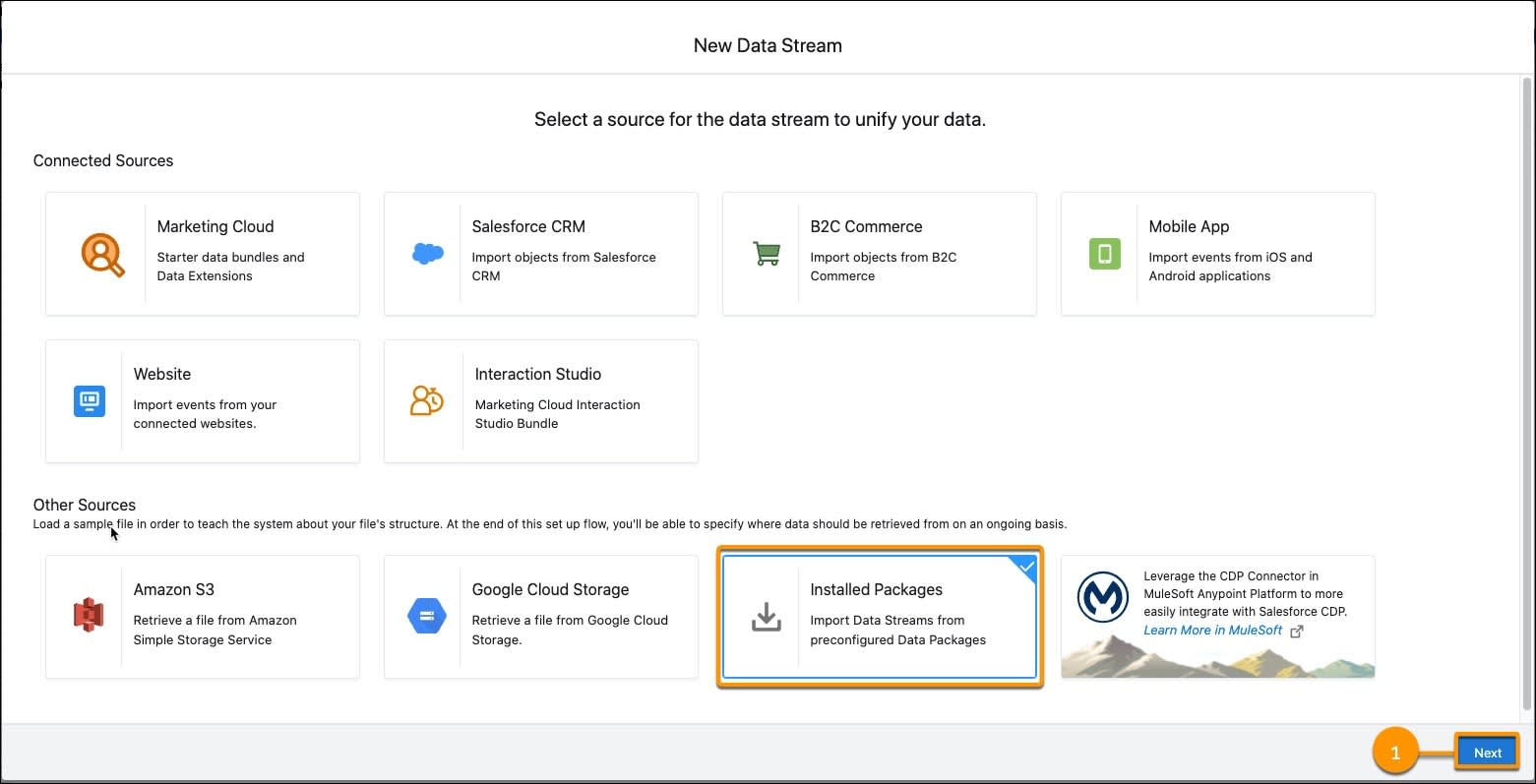
Task: Click the Installed Packages download icon
Action: (767, 616)
